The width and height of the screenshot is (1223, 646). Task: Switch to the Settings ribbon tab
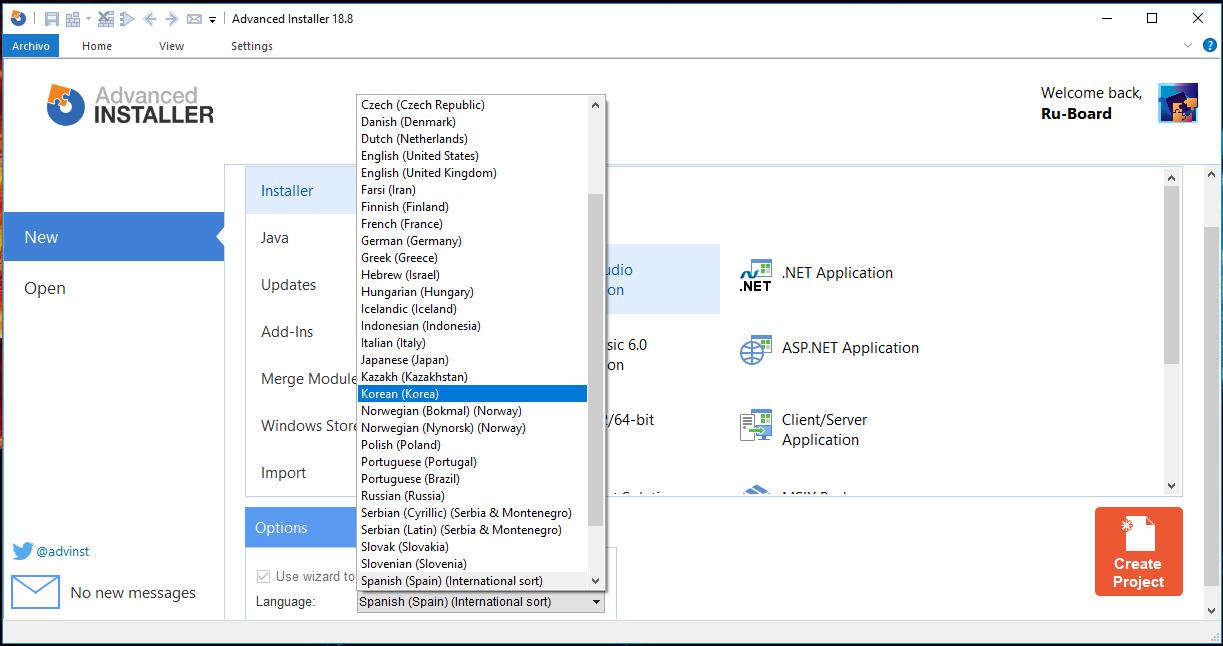coord(252,46)
